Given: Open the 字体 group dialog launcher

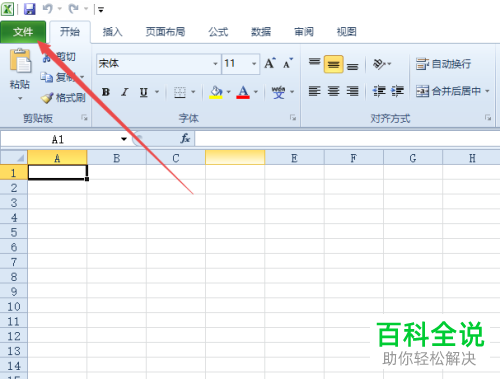Looking at the screenshot, I should tap(293, 117).
